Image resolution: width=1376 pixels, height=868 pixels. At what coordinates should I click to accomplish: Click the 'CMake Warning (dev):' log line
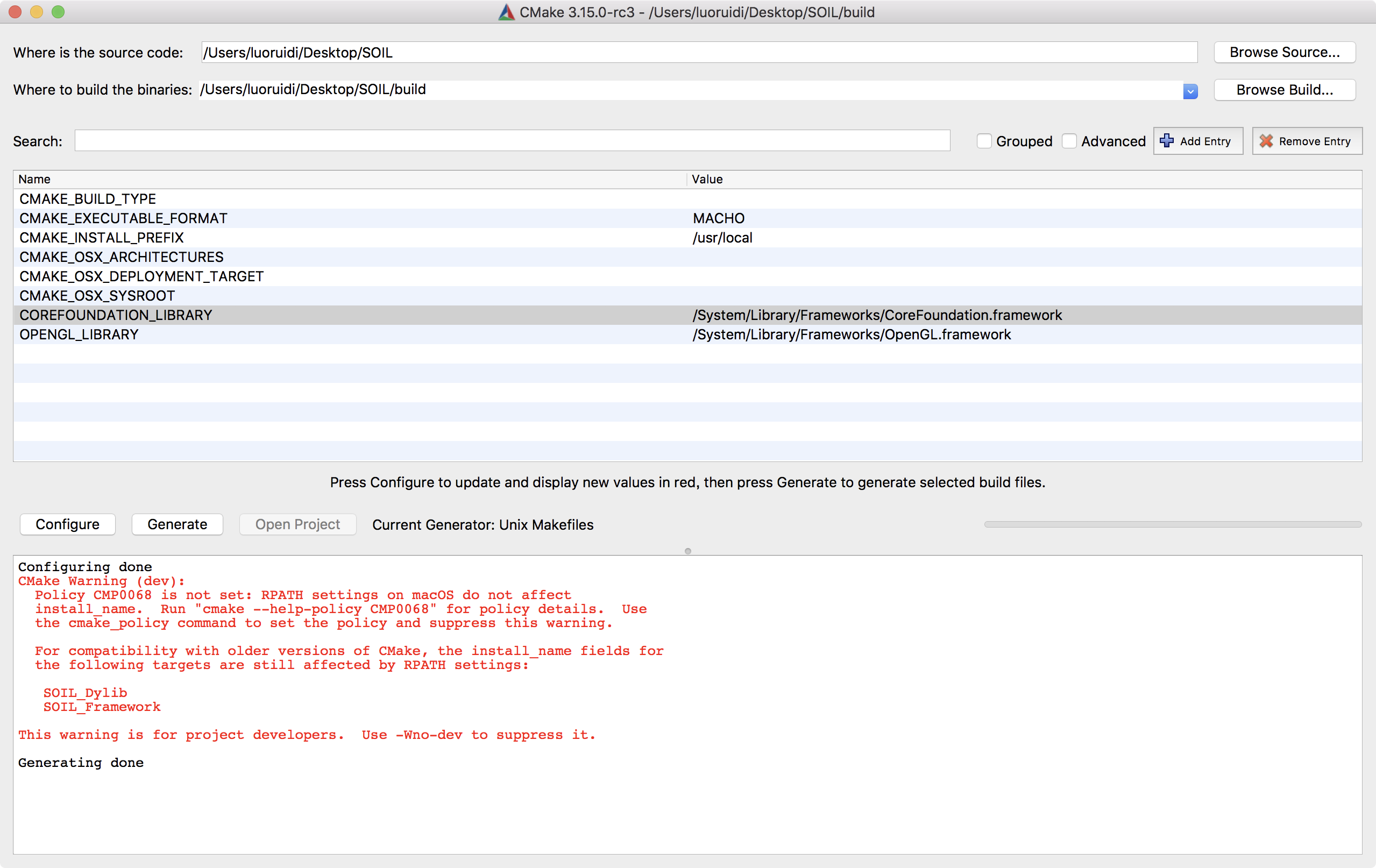pos(101,581)
